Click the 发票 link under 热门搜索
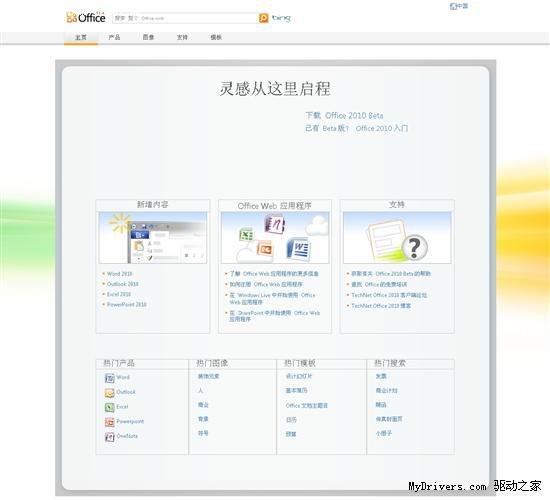Image resolution: width=550 pixels, height=500 pixels. pos(381,376)
